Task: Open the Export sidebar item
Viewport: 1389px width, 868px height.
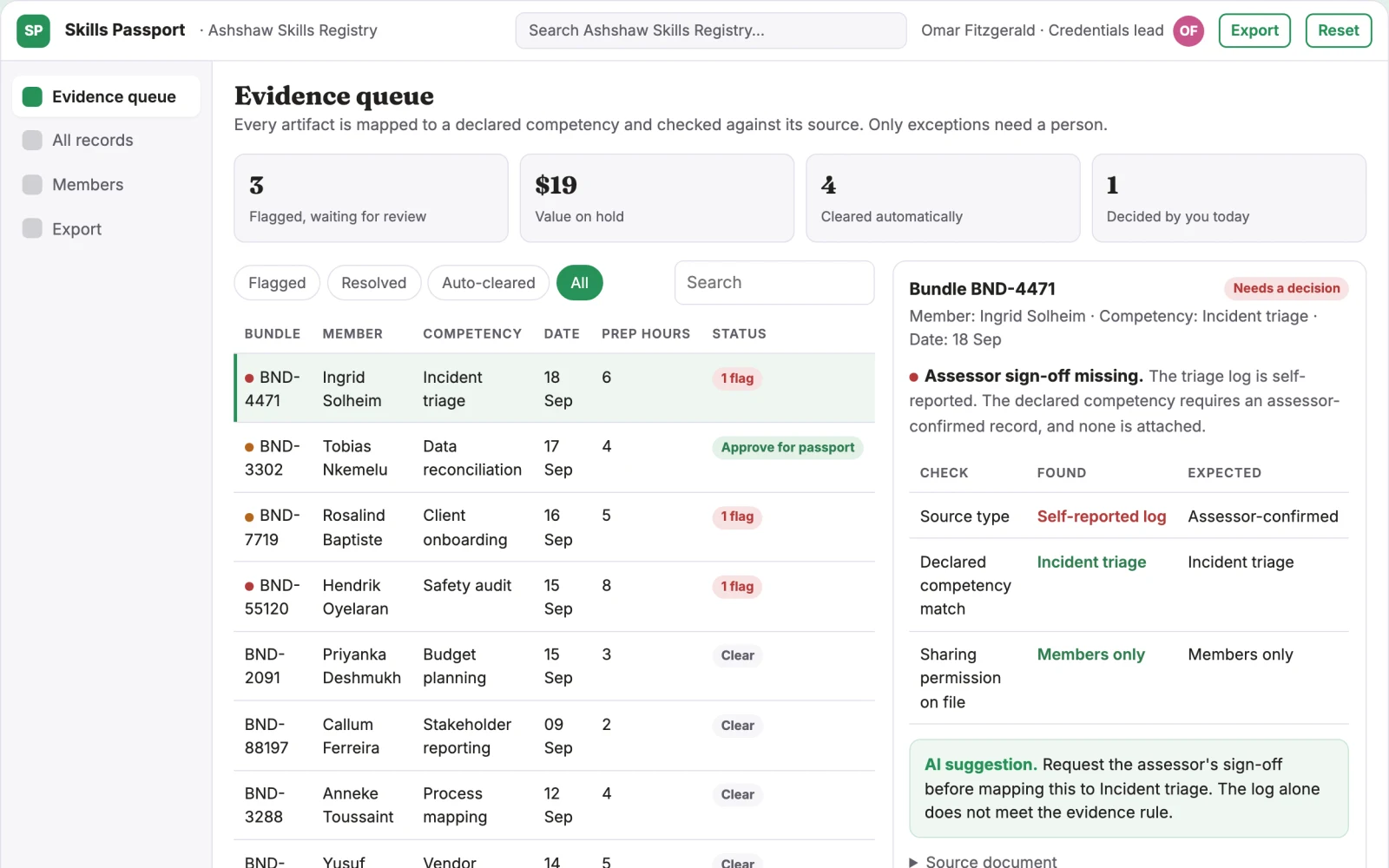Action: coord(106,228)
